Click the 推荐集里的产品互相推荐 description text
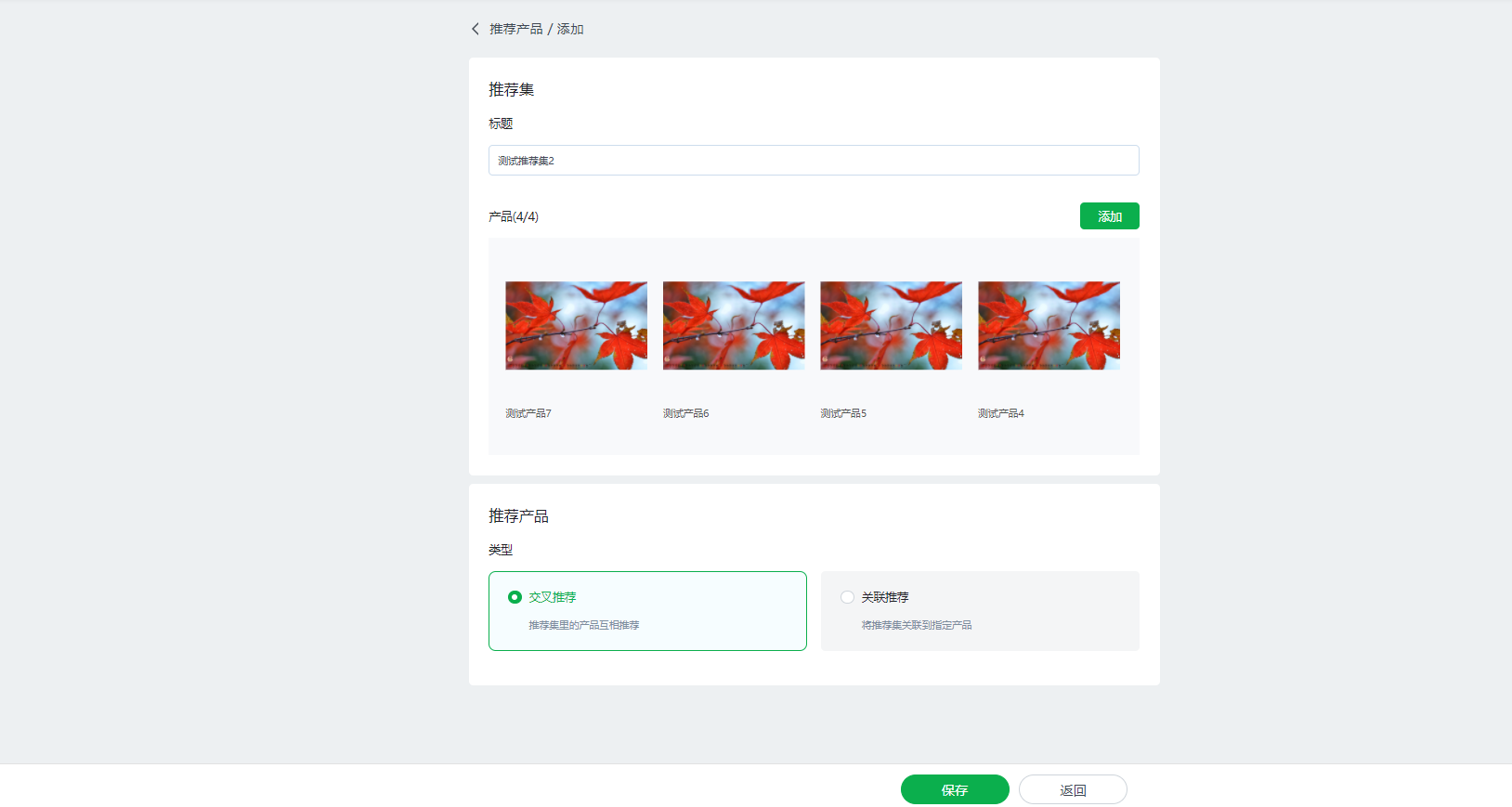This screenshot has height=807, width=1512. 583,625
